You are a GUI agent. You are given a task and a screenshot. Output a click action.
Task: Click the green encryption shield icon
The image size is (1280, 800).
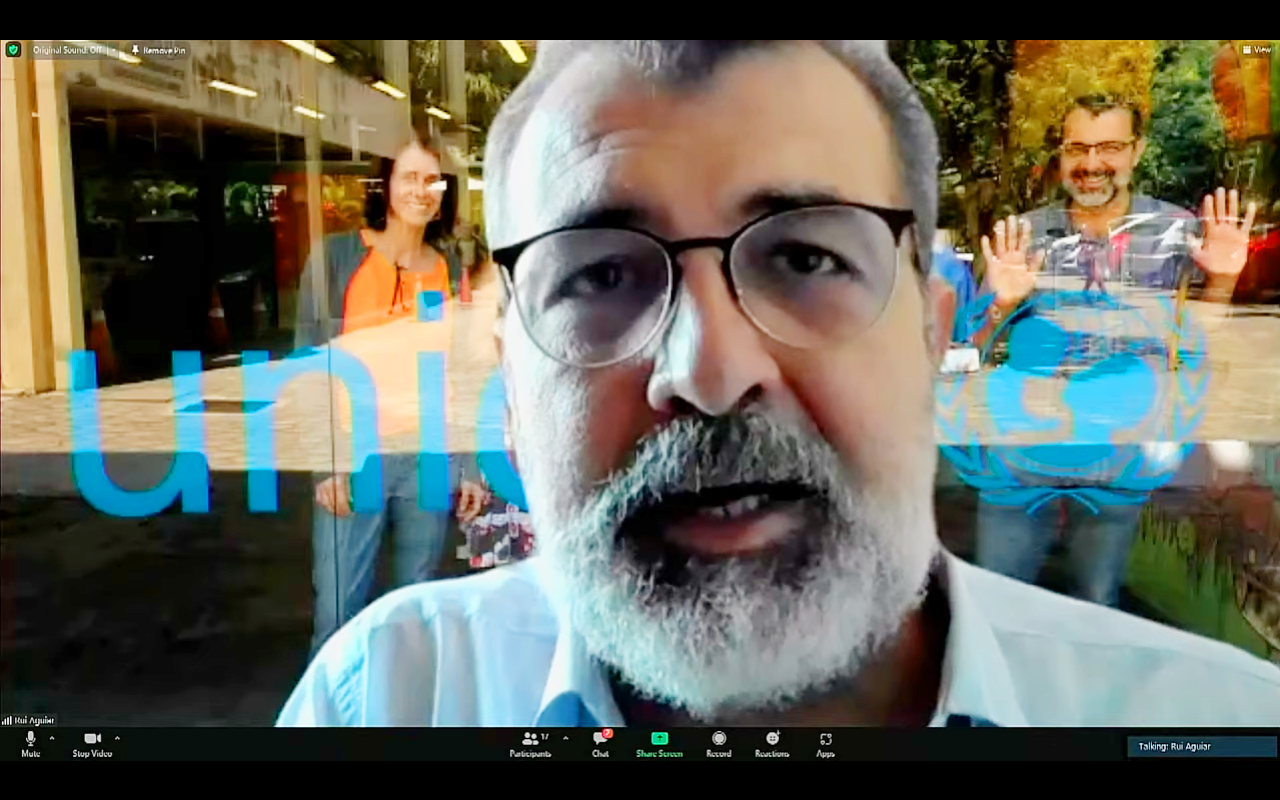coord(13,49)
